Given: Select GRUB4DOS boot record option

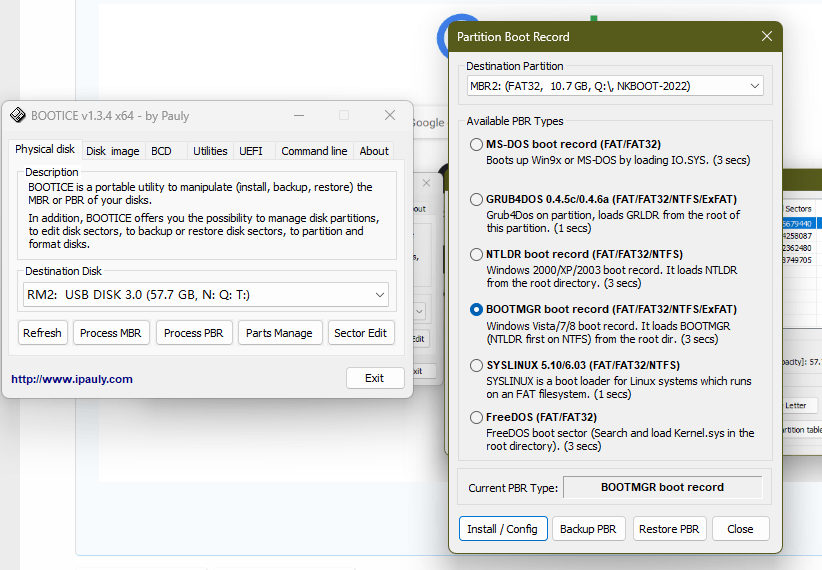Looking at the screenshot, I should [x=477, y=200].
